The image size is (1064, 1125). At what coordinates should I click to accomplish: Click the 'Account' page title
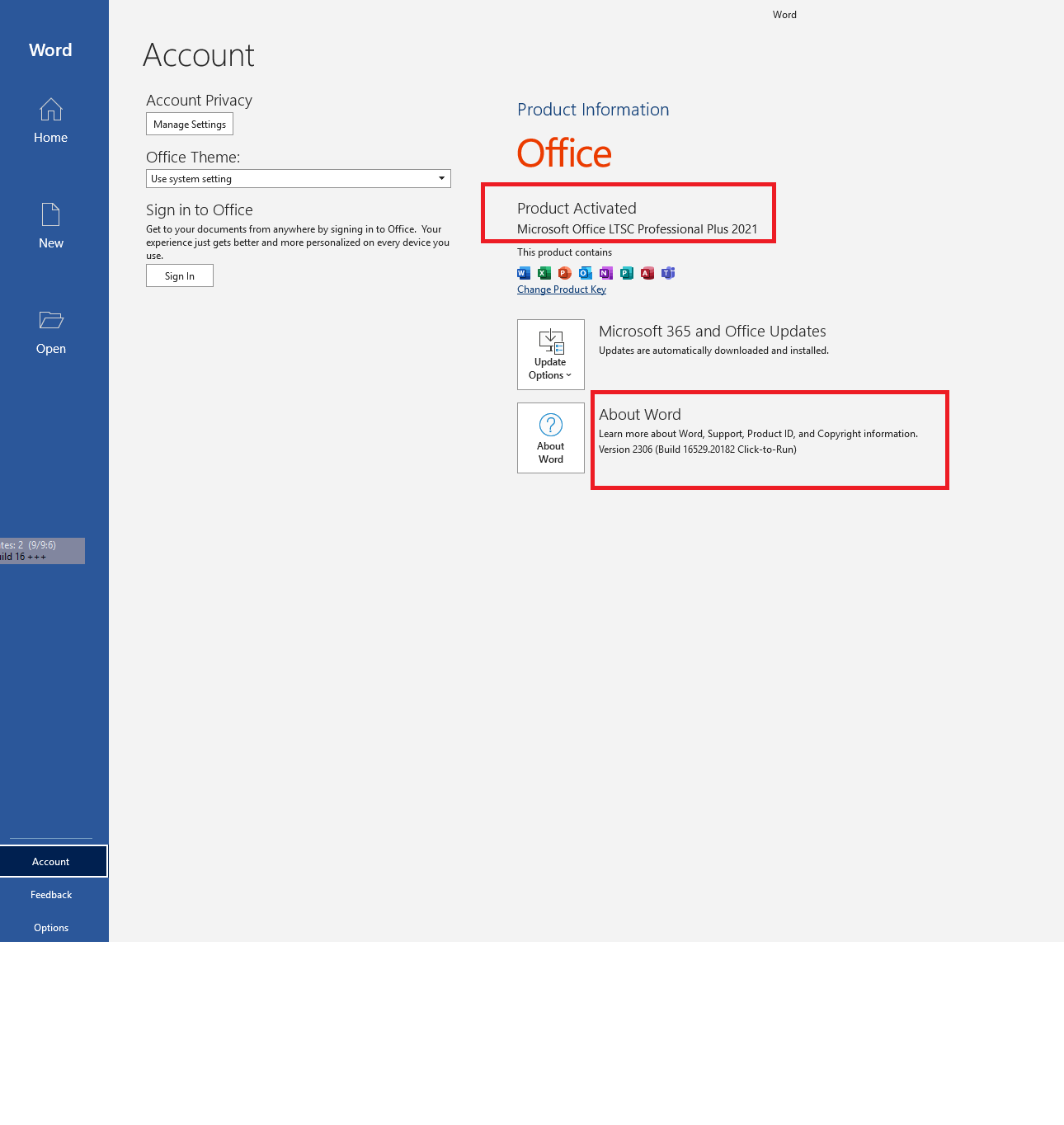tap(199, 55)
